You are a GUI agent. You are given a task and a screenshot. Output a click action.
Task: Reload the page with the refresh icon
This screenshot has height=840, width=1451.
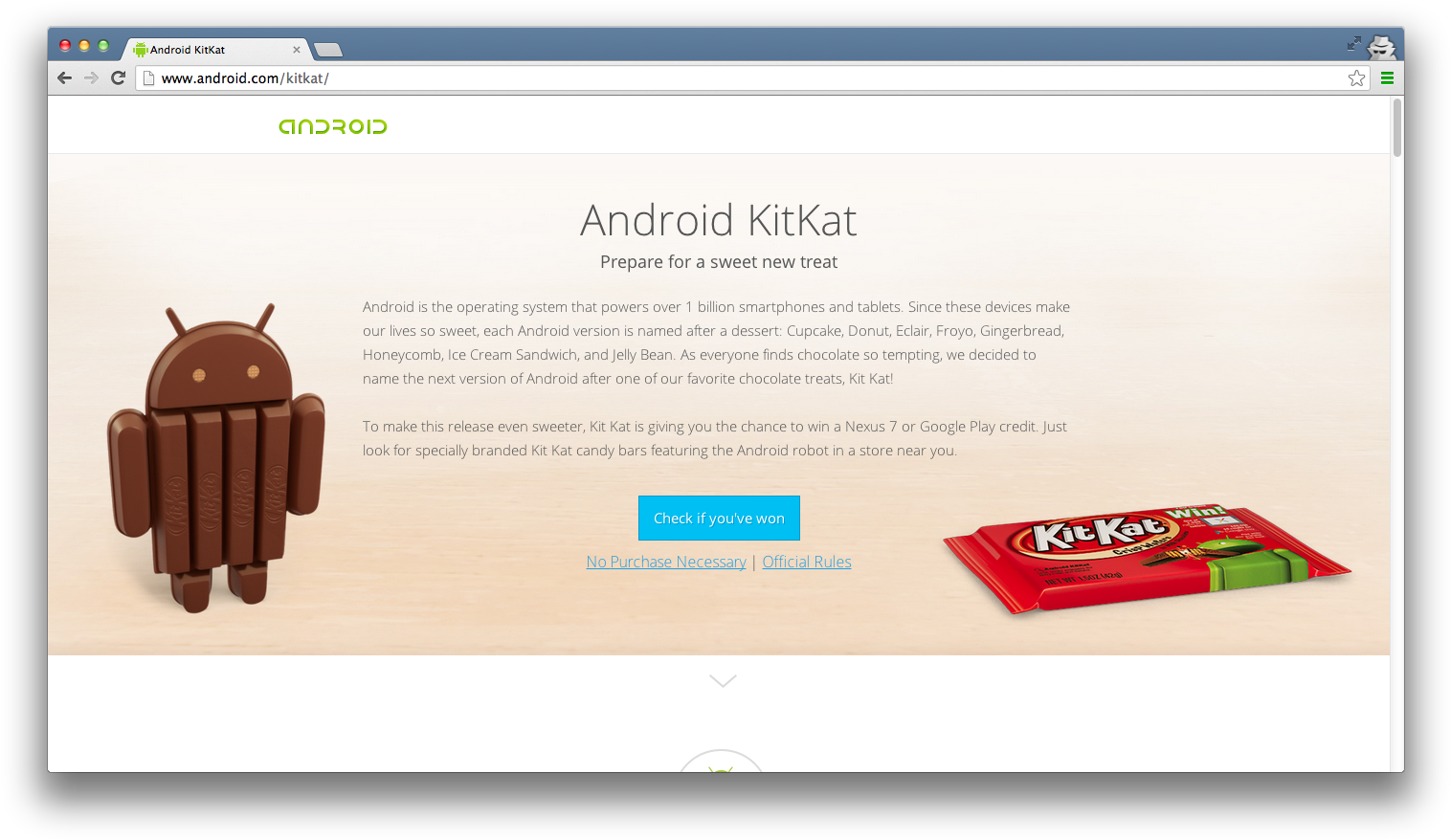coord(119,78)
